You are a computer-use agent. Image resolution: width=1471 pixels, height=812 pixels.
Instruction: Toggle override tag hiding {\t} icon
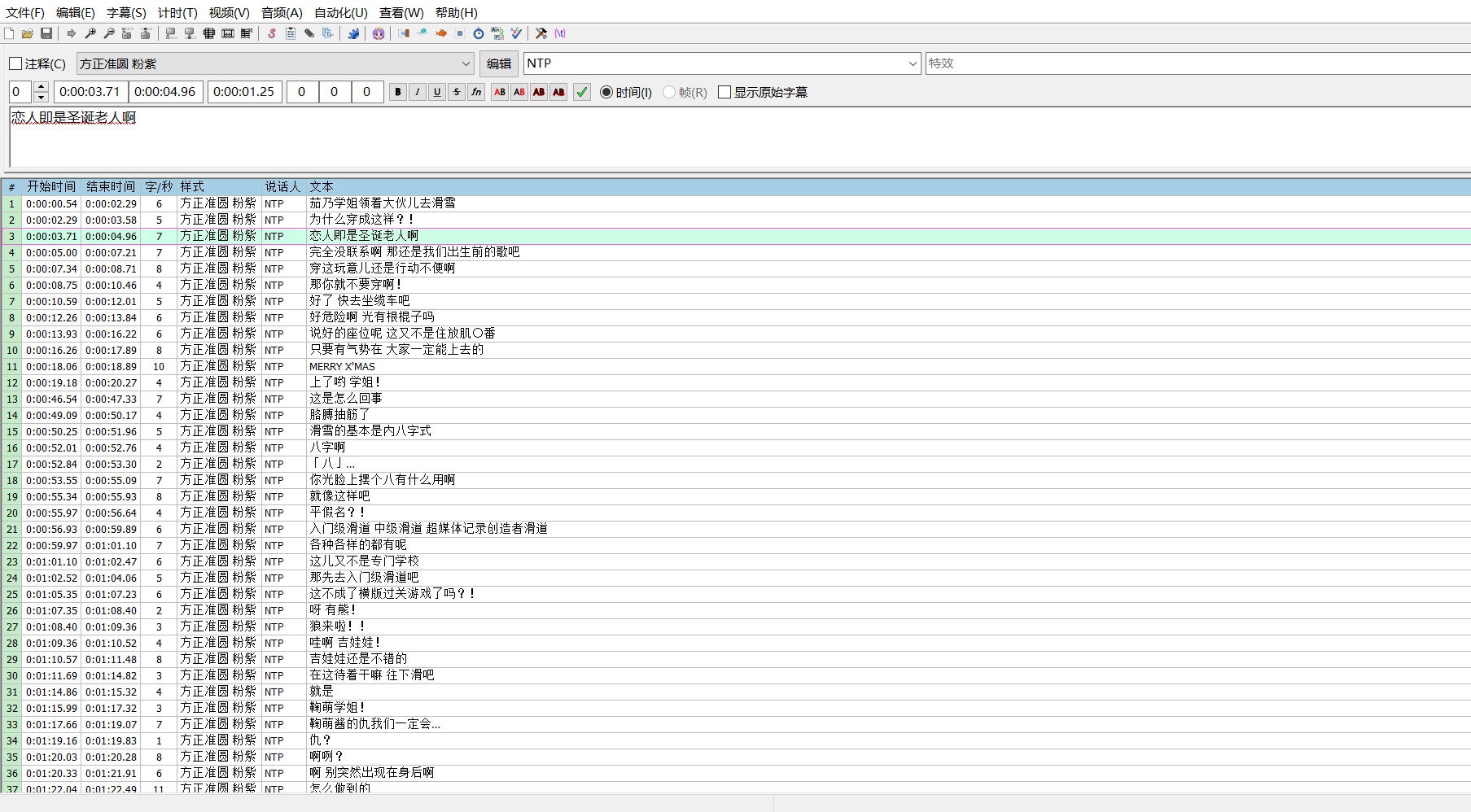560,33
